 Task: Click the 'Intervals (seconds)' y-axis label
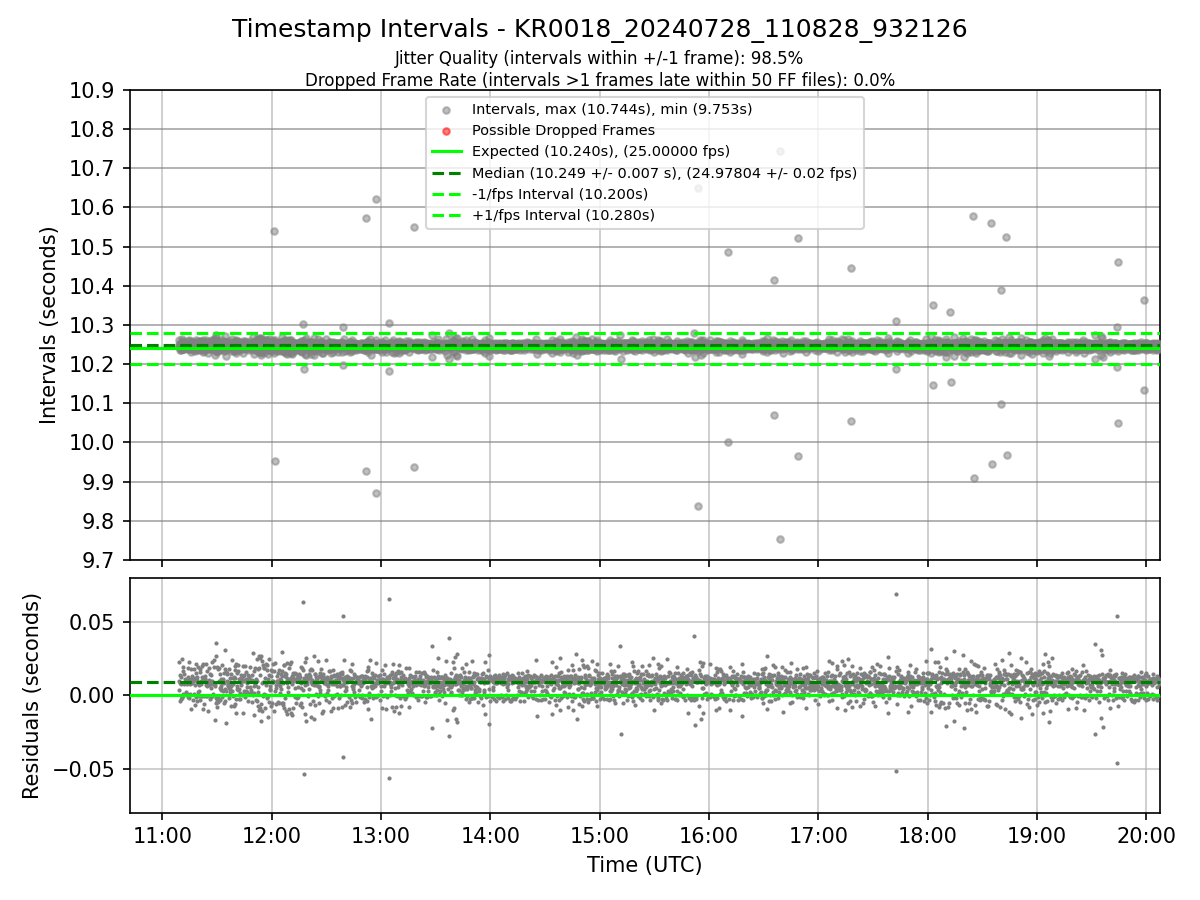click(49, 325)
